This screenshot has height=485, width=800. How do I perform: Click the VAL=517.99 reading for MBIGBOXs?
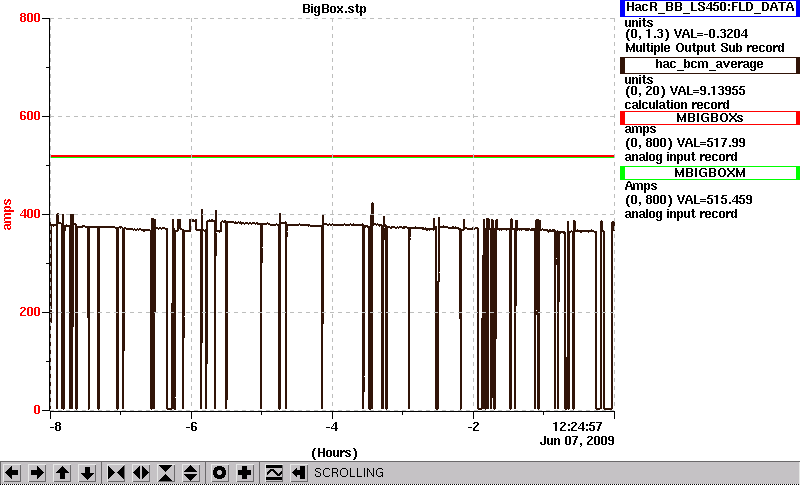coord(710,143)
